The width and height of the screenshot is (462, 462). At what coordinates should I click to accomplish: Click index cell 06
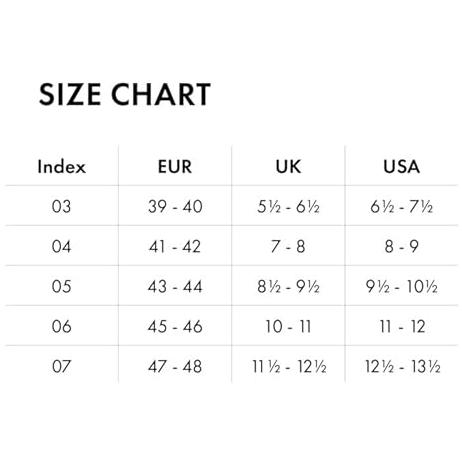[62, 326]
